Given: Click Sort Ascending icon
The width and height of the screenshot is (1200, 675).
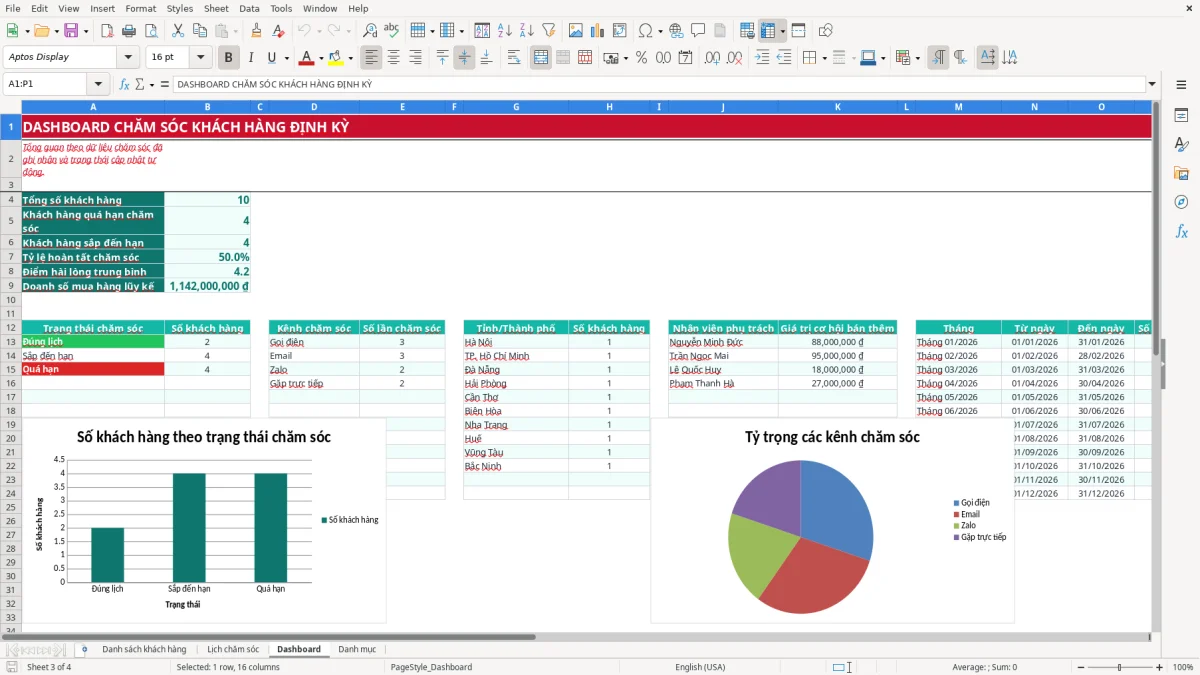Looking at the screenshot, I should (505, 31).
